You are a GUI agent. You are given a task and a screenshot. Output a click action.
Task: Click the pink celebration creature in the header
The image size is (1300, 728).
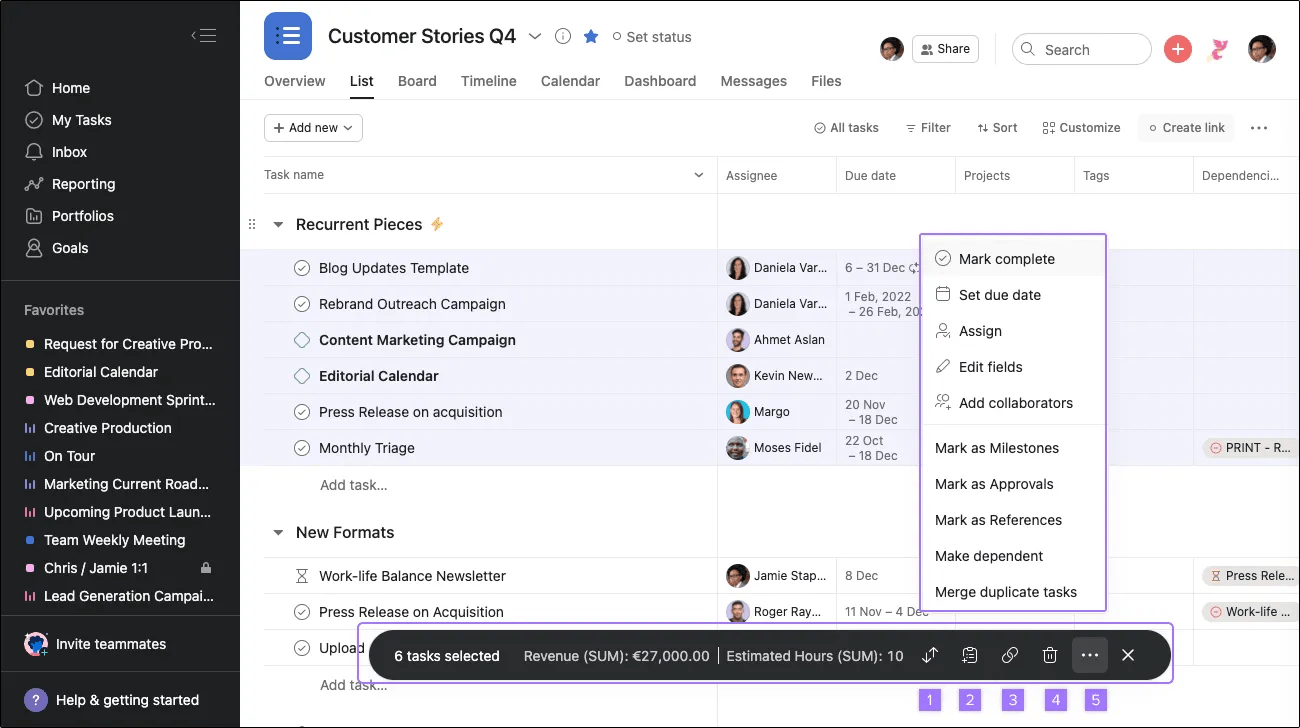coord(1218,48)
